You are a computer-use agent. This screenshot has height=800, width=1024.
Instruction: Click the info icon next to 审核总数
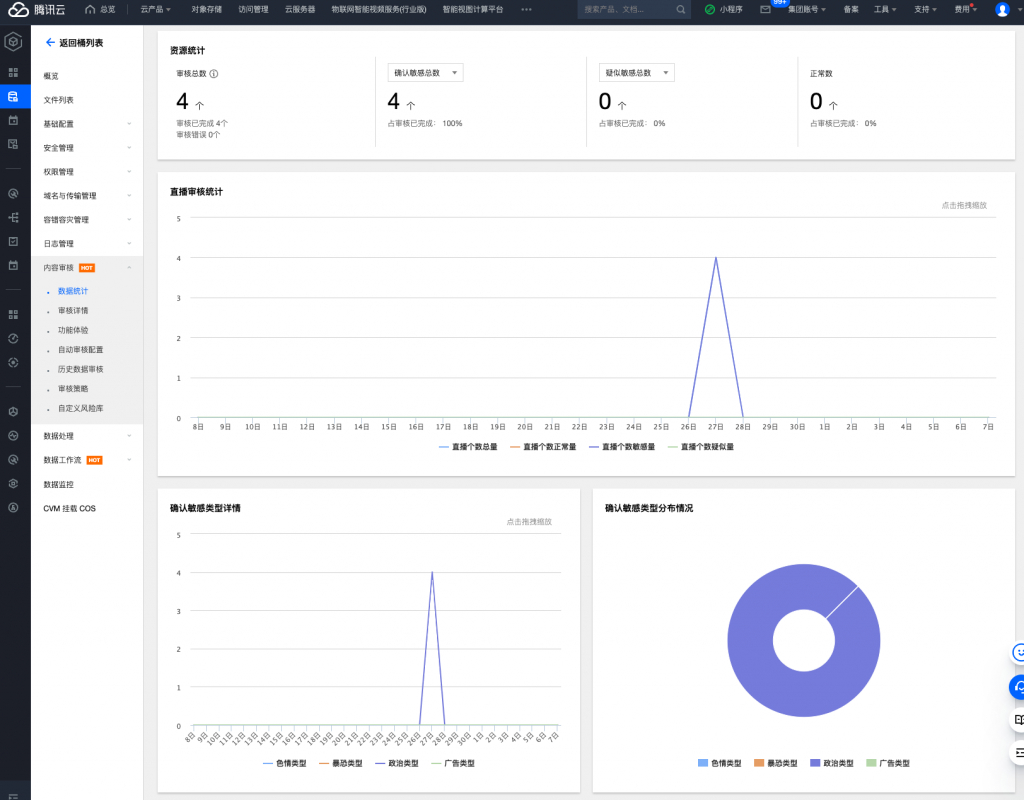[214, 74]
